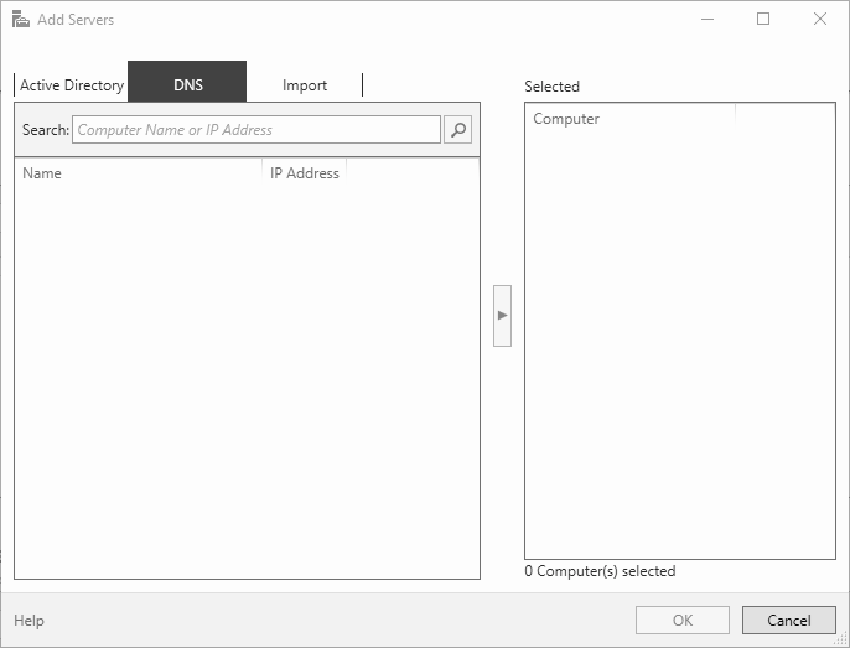Click the Name column header

43,172
